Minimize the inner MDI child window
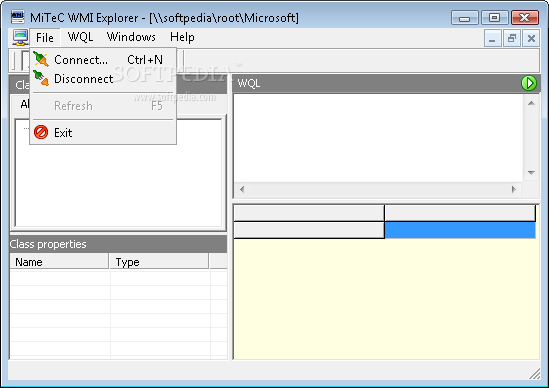Viewport: 549px width, 388px height. [492, 38]
